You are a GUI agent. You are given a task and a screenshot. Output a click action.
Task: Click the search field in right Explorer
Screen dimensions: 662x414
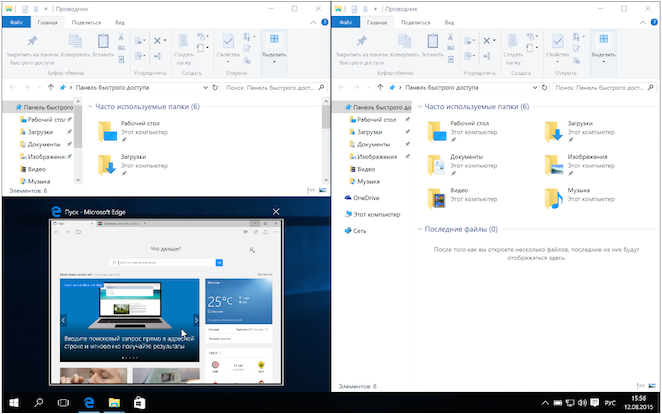click(604, 87)
